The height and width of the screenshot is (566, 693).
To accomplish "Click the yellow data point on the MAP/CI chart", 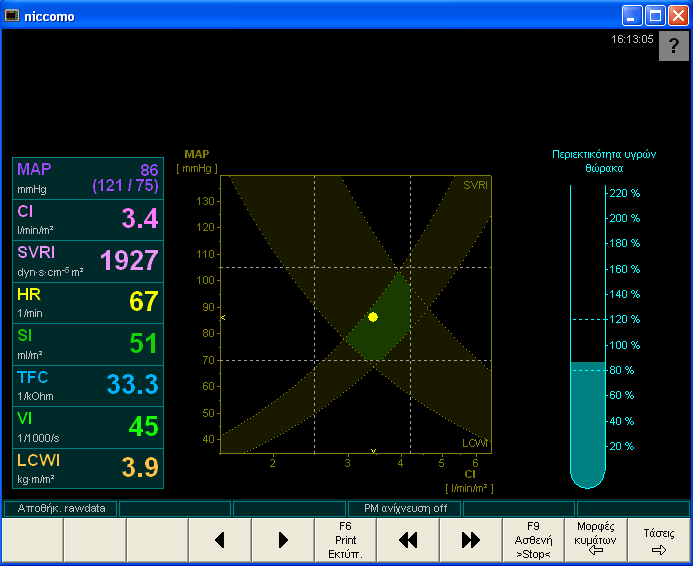I will click(373, 317).
